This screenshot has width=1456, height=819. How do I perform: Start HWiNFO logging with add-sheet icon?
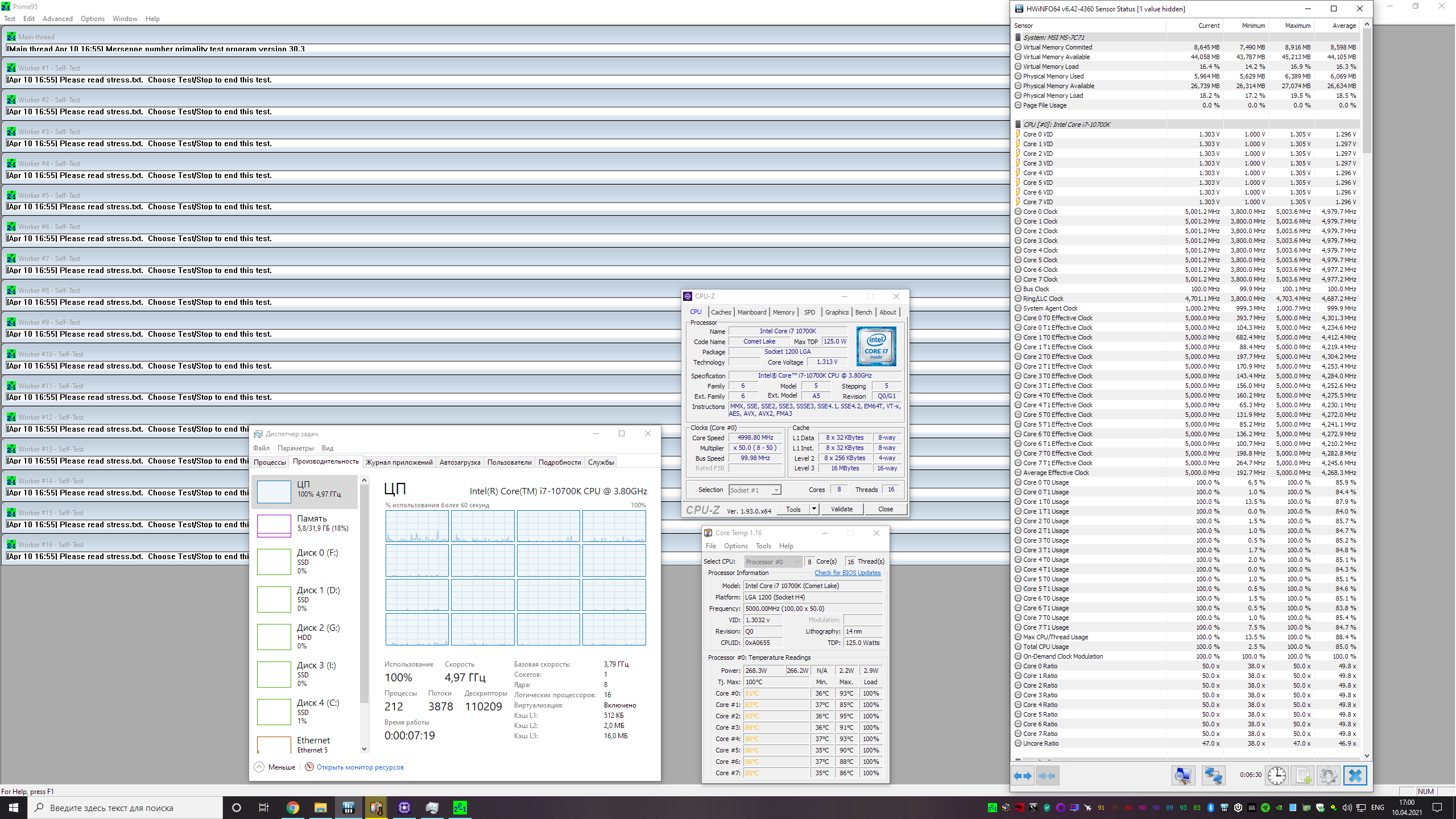coord(1303,776)
